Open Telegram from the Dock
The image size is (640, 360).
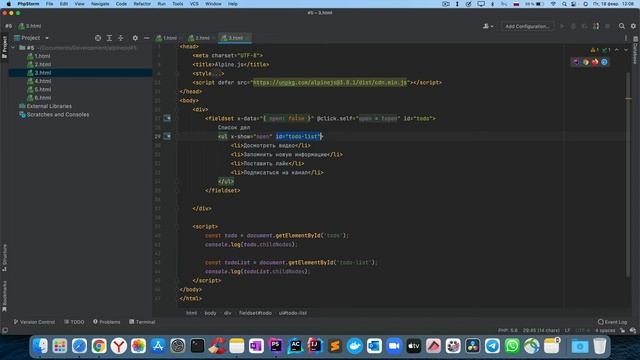point(492,346)
